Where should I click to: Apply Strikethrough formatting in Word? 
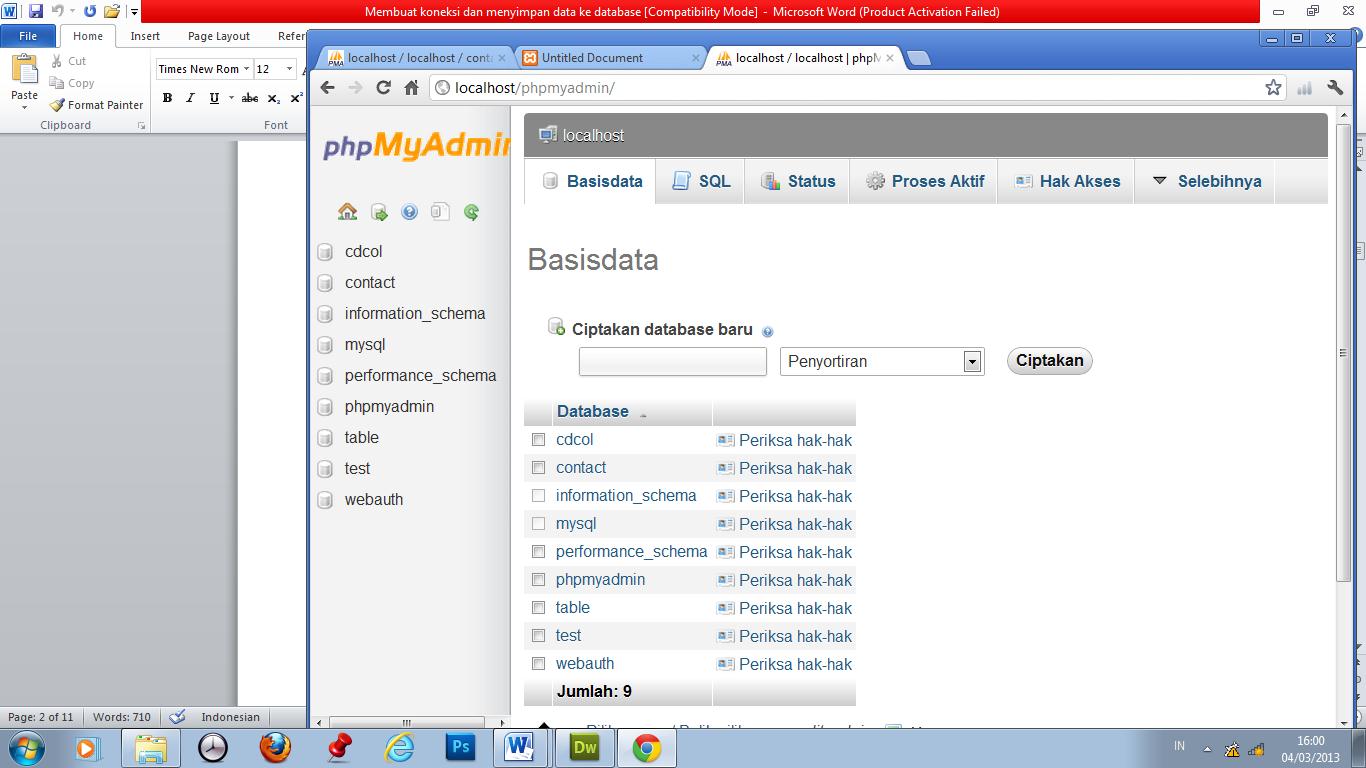pos(250,98)
